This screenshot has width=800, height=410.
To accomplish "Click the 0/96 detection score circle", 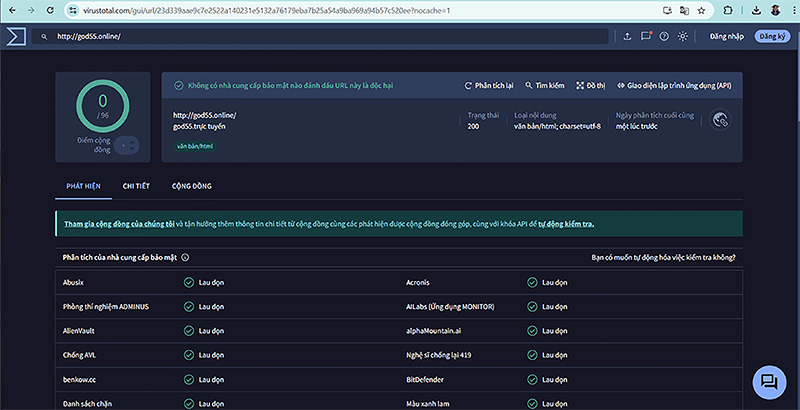I will 103,106.
